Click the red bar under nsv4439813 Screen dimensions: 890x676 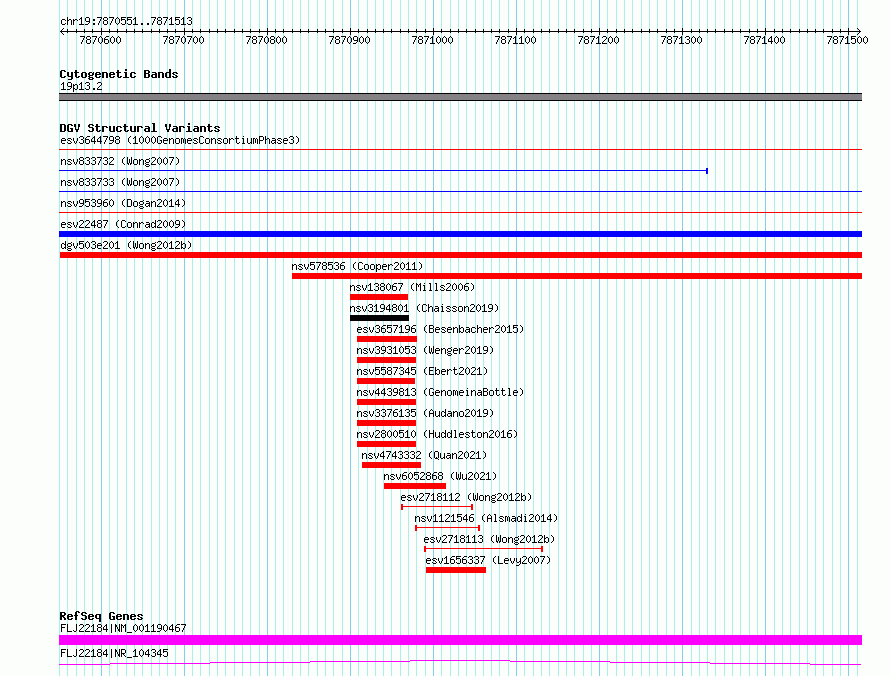[386, 402]
